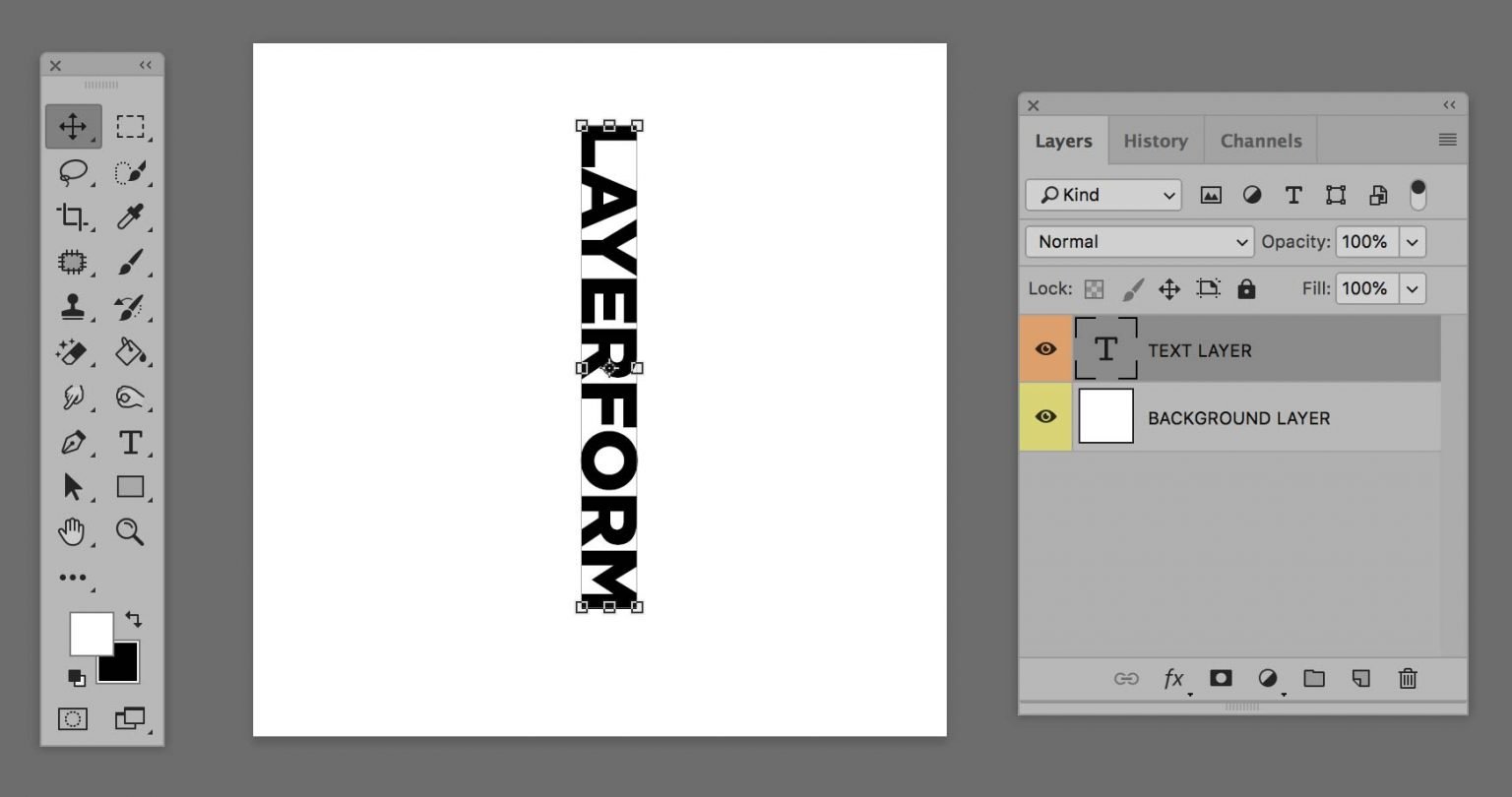Viewport: 1512px width, 797px height.
Task: Enable lock transparent pixels
Action: (x=1093, y=288)
